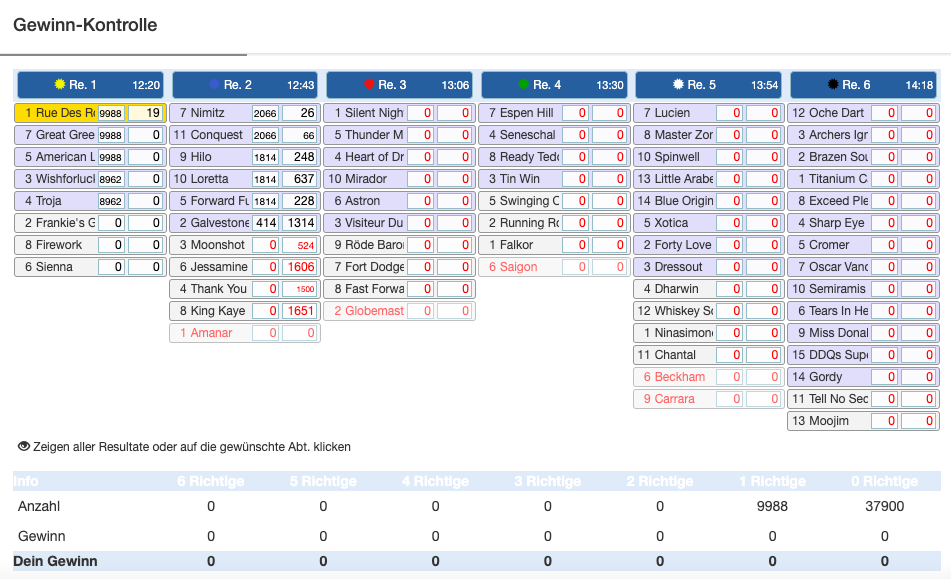
Task: Select horse 1 Silent Nigh in race 3
Action: coord(400,113)
